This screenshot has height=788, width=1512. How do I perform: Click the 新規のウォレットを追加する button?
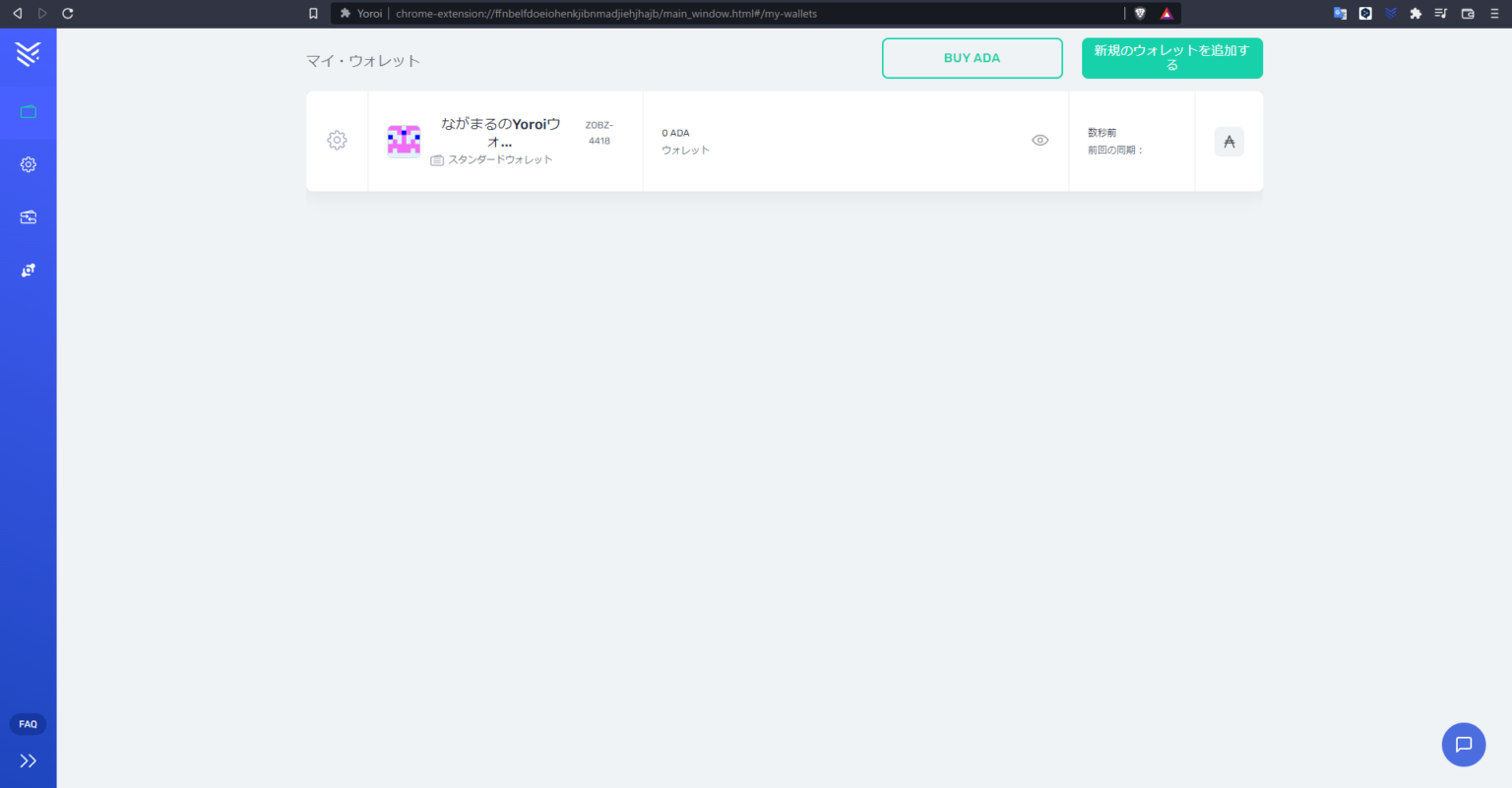click(1171, 58)
